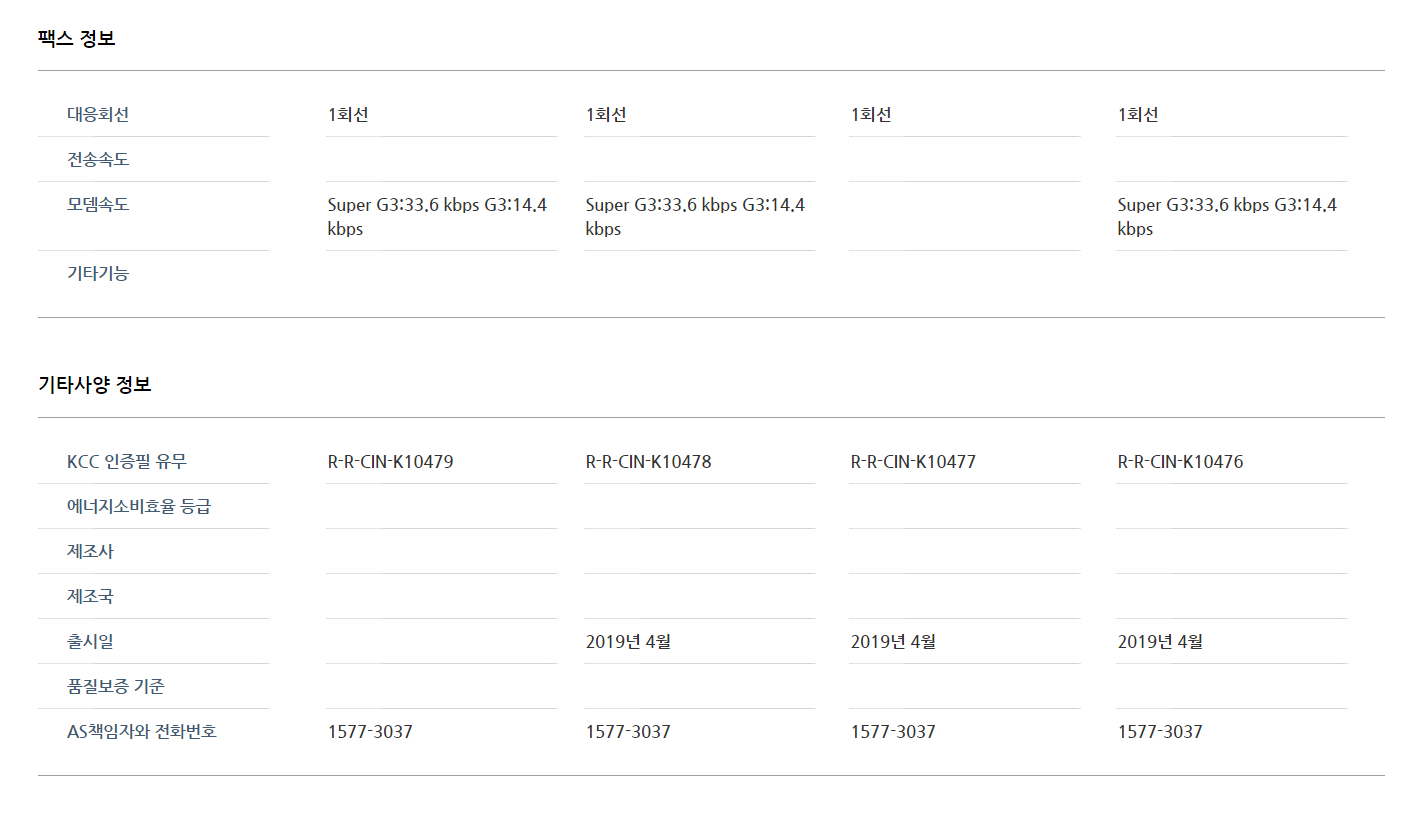Click the last product's 2019년 4월 release date
The image size is (1428, 814).
1160,641
